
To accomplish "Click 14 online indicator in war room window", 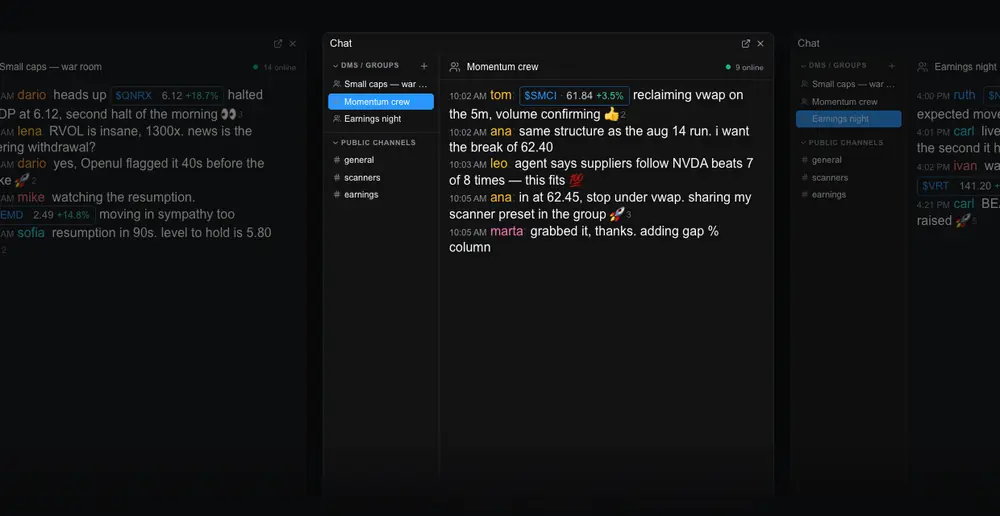I will click(274, 67).
